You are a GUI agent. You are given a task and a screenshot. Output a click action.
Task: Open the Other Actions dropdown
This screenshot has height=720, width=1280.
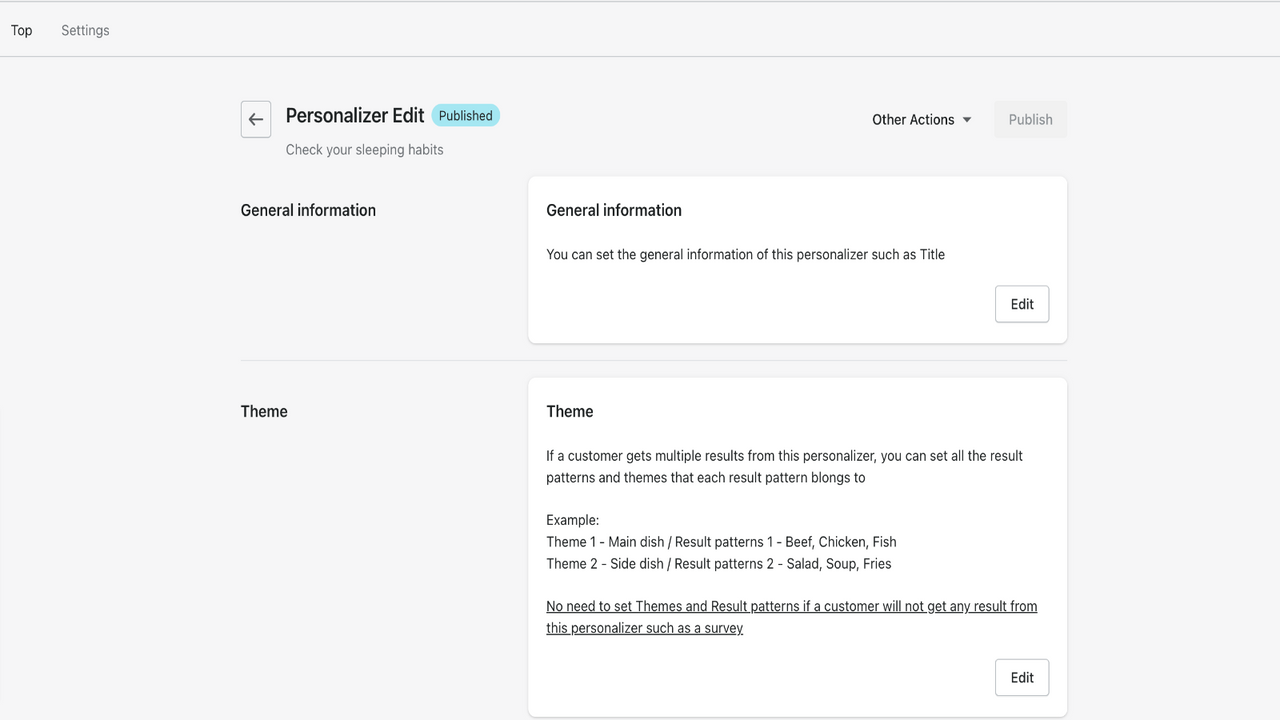(x=913, y=119)
